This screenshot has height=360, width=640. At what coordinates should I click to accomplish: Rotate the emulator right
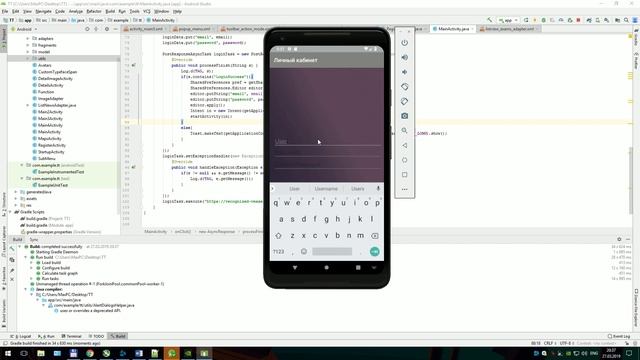click(x=404, y=102)
